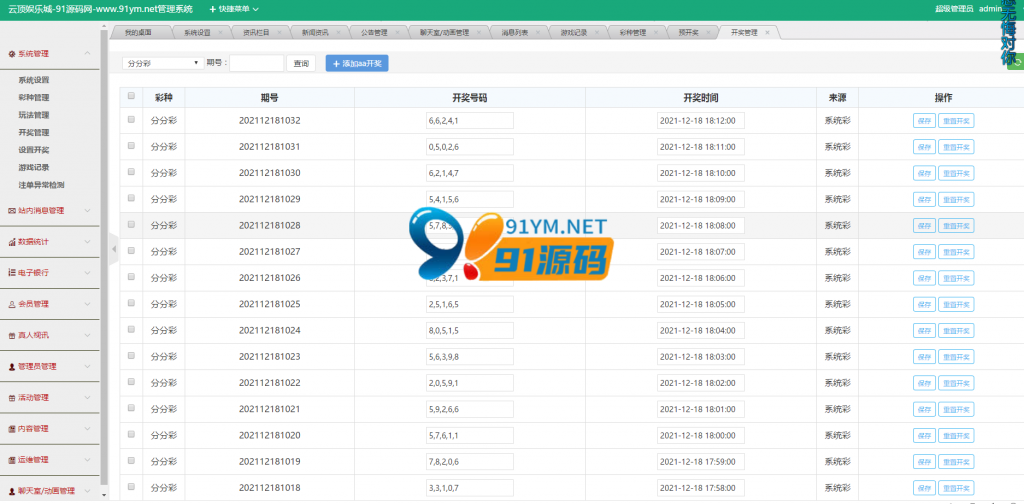The image size is (1024, 504).
Task: Expand the 会员管理 section chevron
Action: [88, 304]
